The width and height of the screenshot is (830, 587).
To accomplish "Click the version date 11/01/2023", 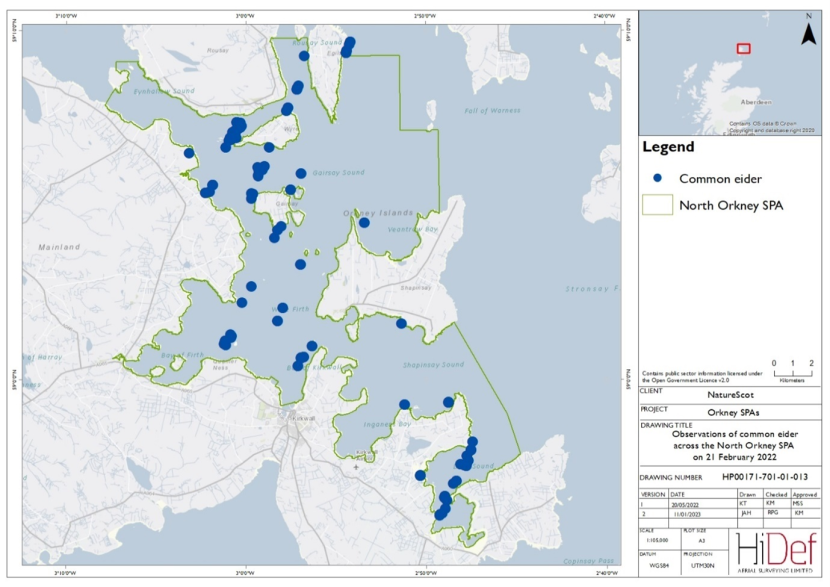I will click(687, 514).
